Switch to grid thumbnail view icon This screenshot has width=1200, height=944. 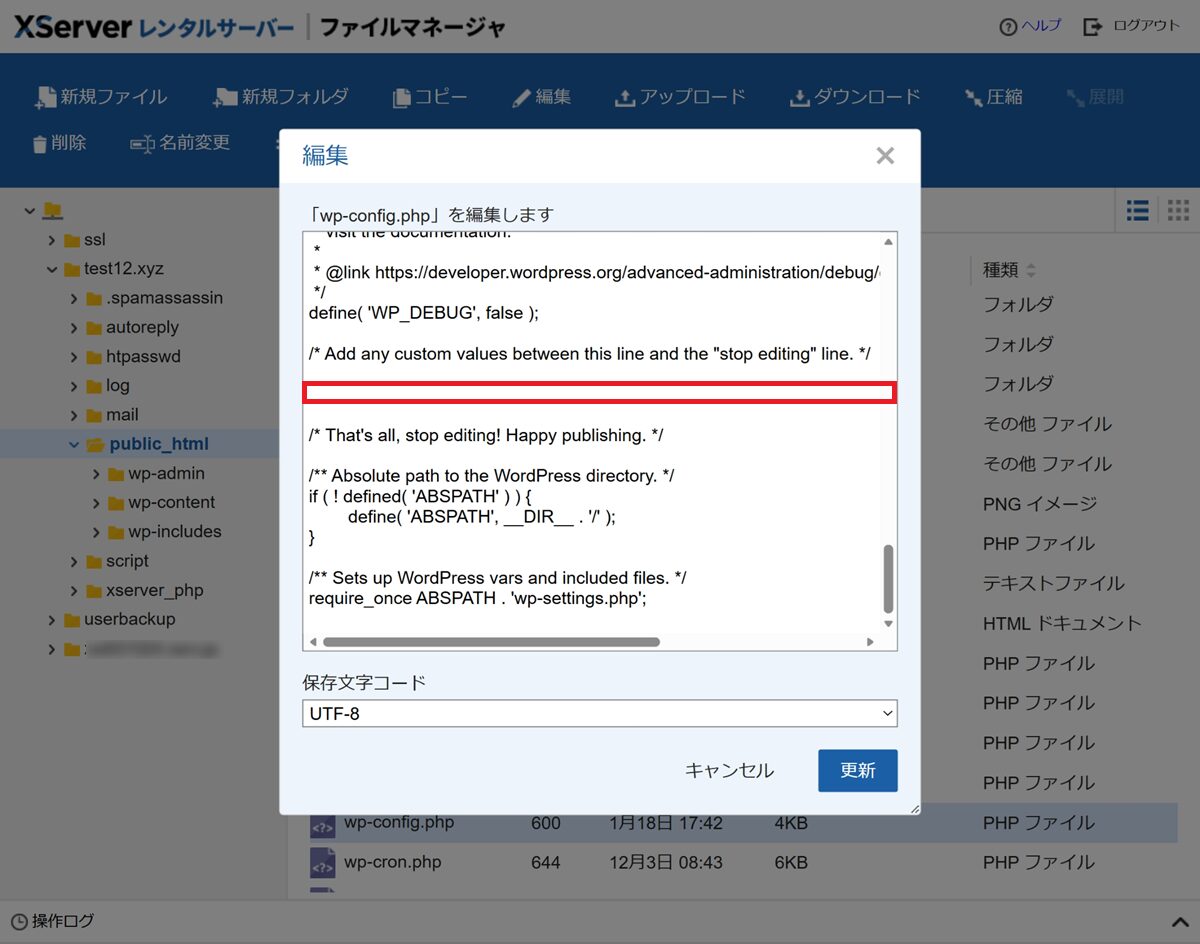pos(1178,210)
